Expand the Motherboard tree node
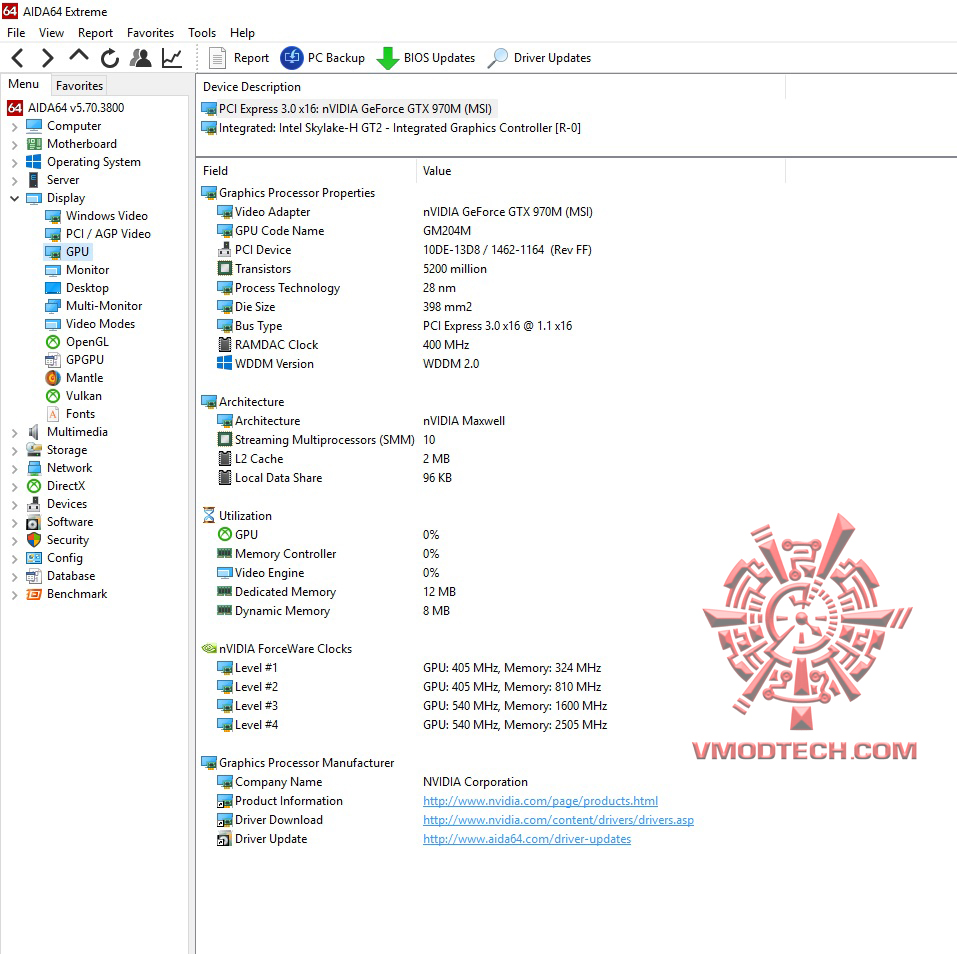Viewport: 957px width, 954px height. [x=15, y=145]
